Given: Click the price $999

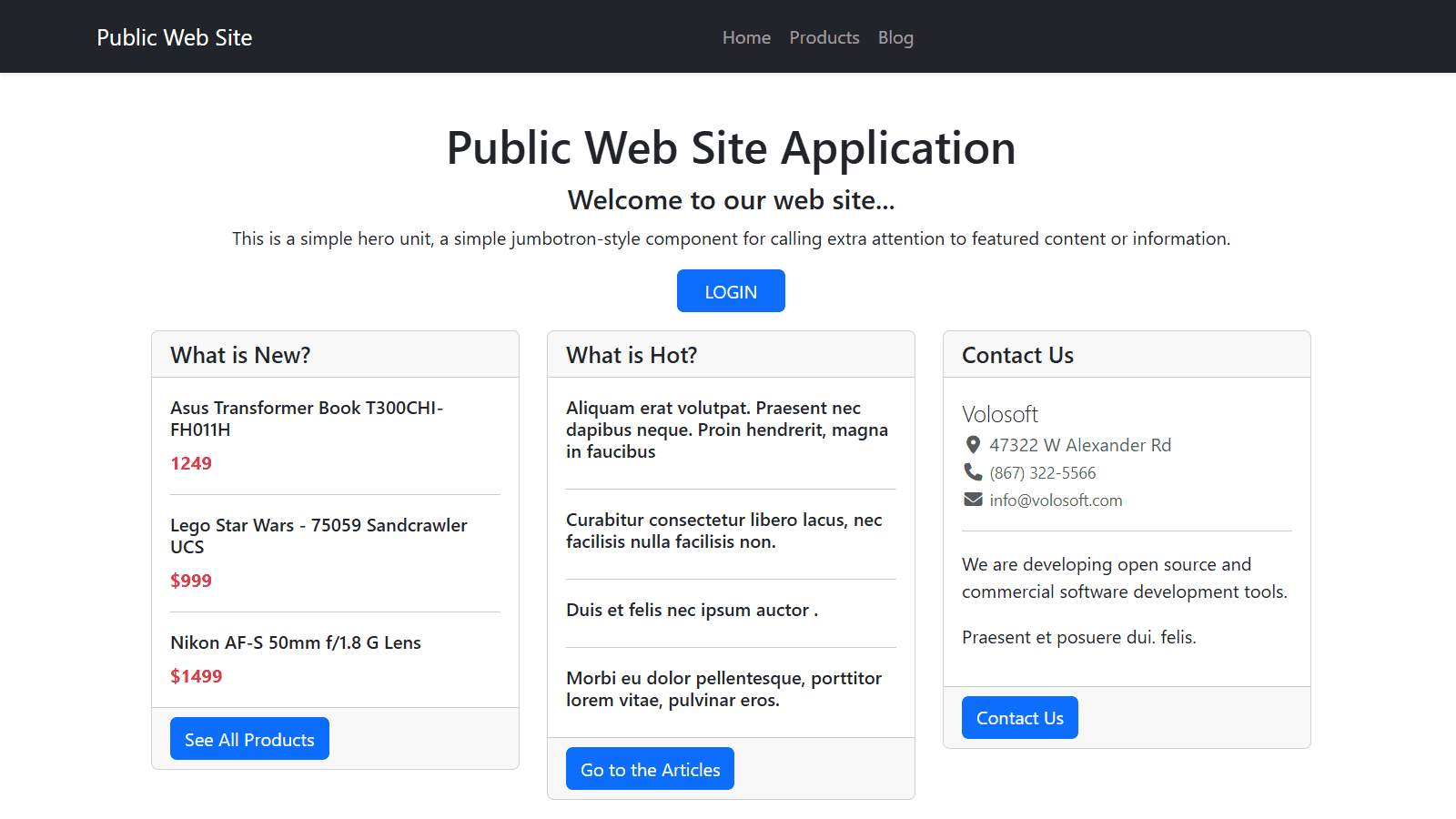Looking at the screenshot, I should [191, 581].
